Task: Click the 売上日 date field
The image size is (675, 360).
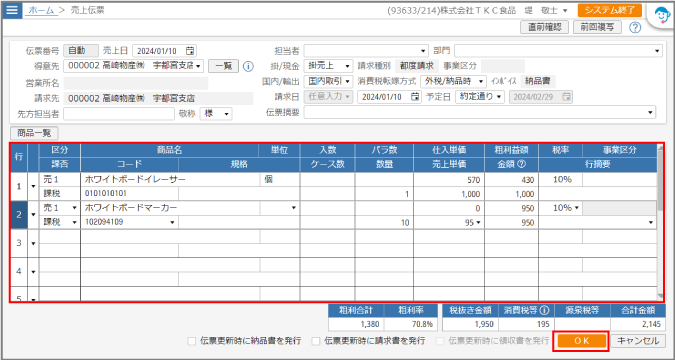Action: coord(164,51)
